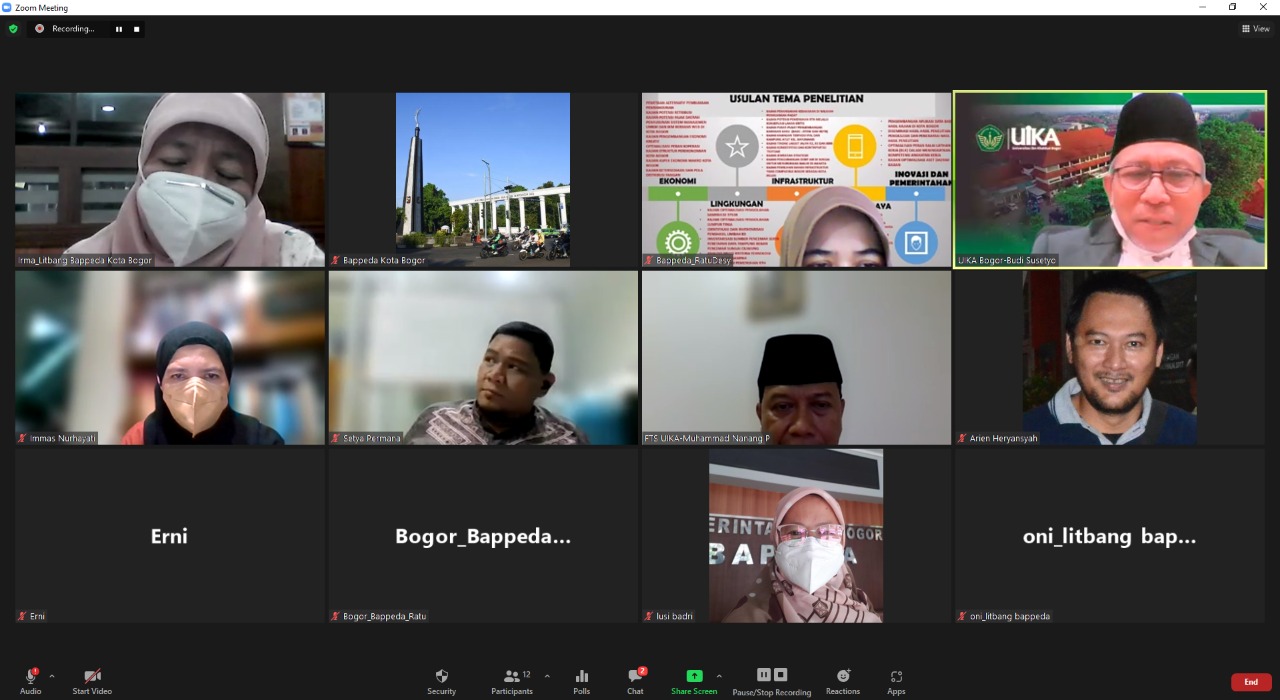Select Bappeda Kota Bogor video tile
Screen dimensions: 1280x700
483,180
